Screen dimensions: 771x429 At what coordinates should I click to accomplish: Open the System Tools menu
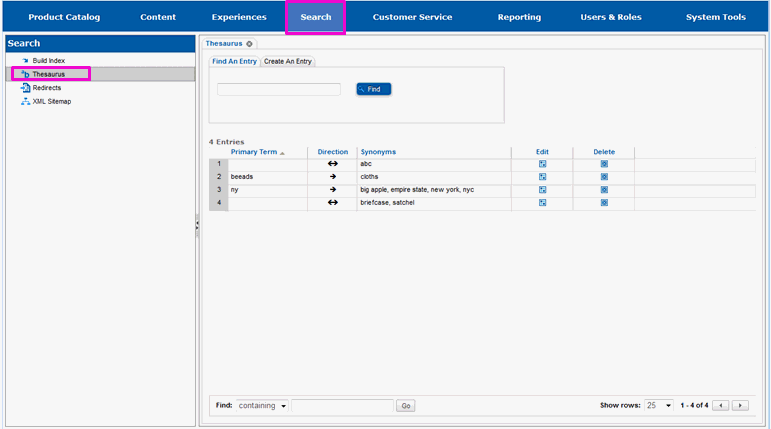tap(715, 17)
